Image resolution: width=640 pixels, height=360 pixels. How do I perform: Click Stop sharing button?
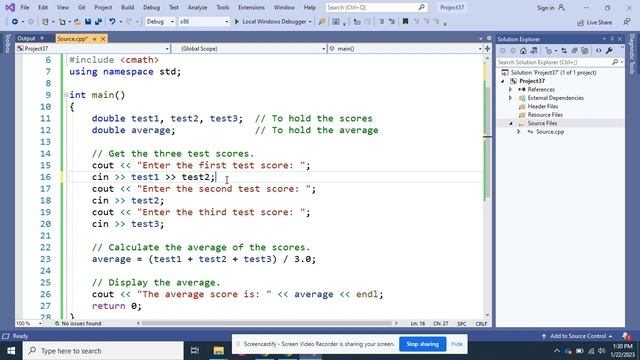422,344
